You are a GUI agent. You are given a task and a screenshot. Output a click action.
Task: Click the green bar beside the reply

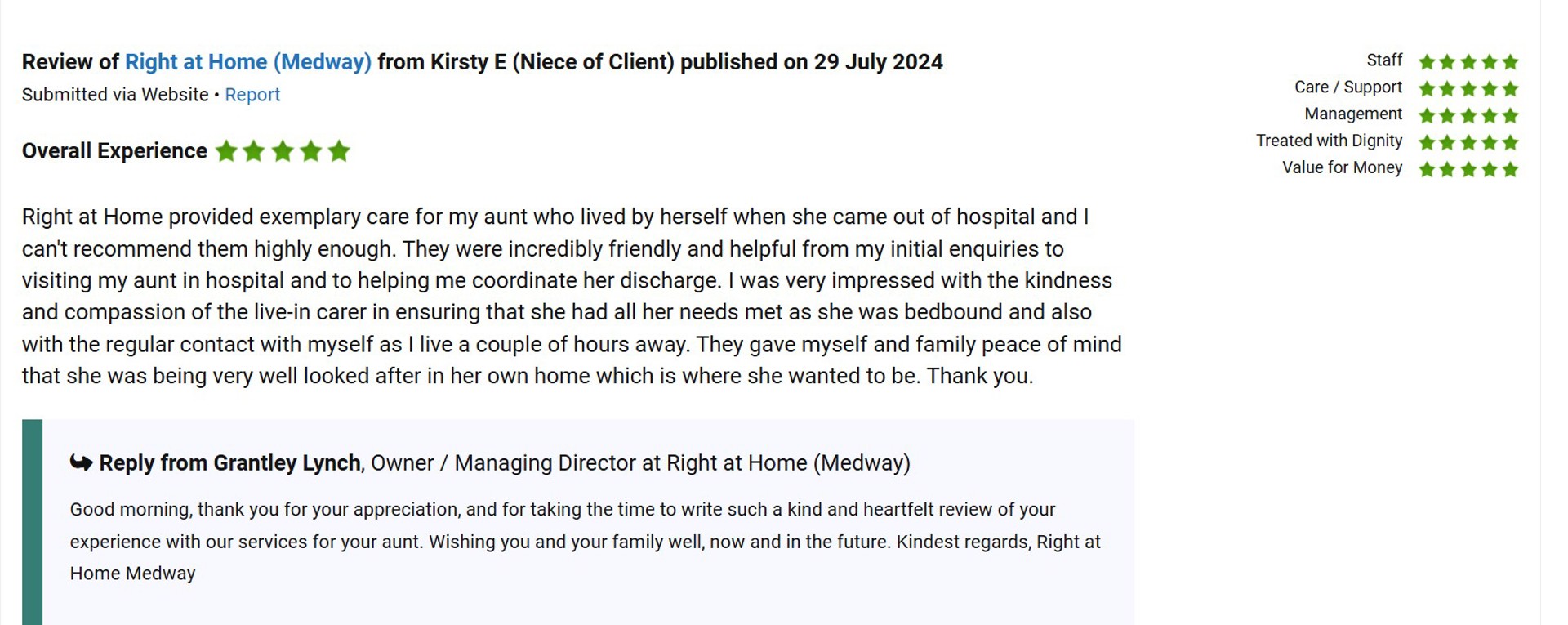tap(32, 522)
